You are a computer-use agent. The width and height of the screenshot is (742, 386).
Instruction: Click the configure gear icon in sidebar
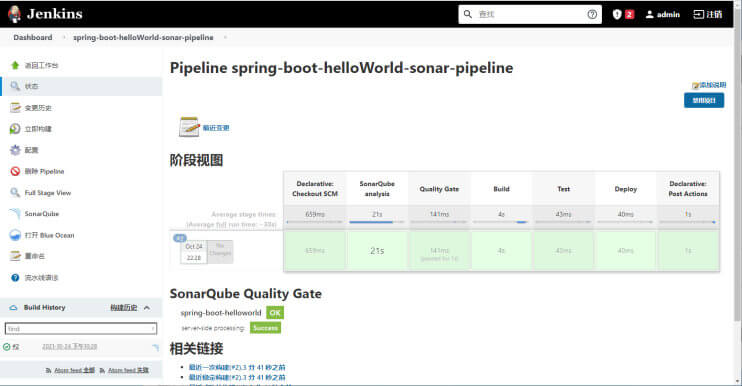pos(15,150)
